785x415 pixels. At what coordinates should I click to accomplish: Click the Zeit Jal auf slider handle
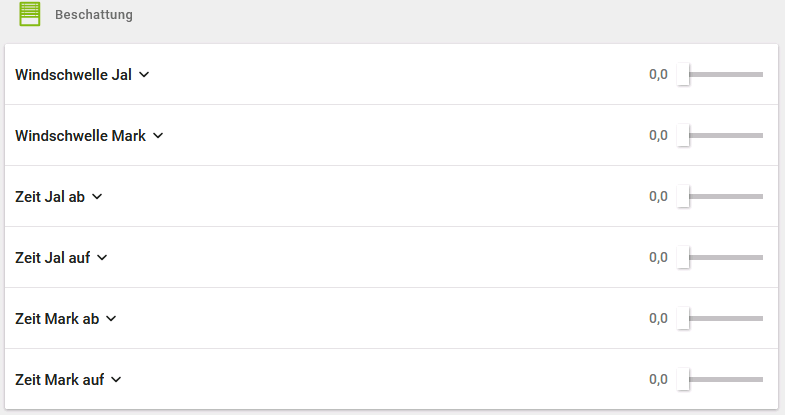[683, 258]
